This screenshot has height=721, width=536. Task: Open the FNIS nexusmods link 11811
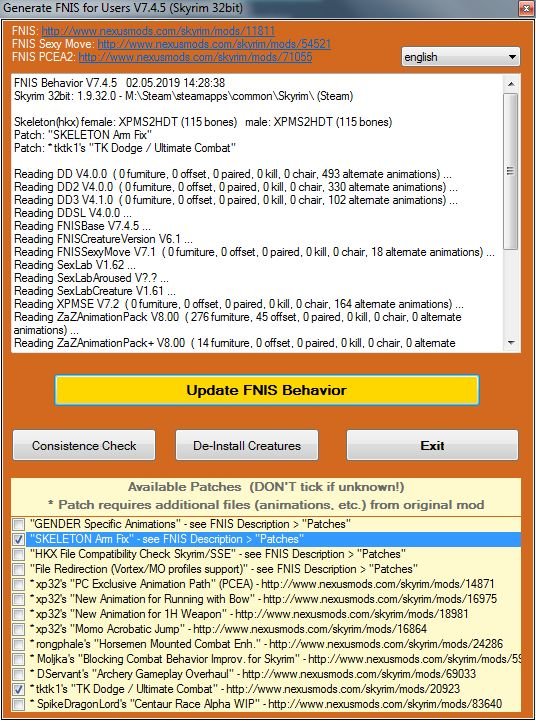point(158,31)
